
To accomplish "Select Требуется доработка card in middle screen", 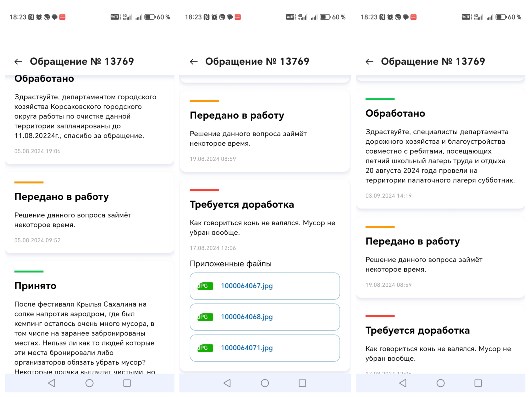I will coord(265,275).
